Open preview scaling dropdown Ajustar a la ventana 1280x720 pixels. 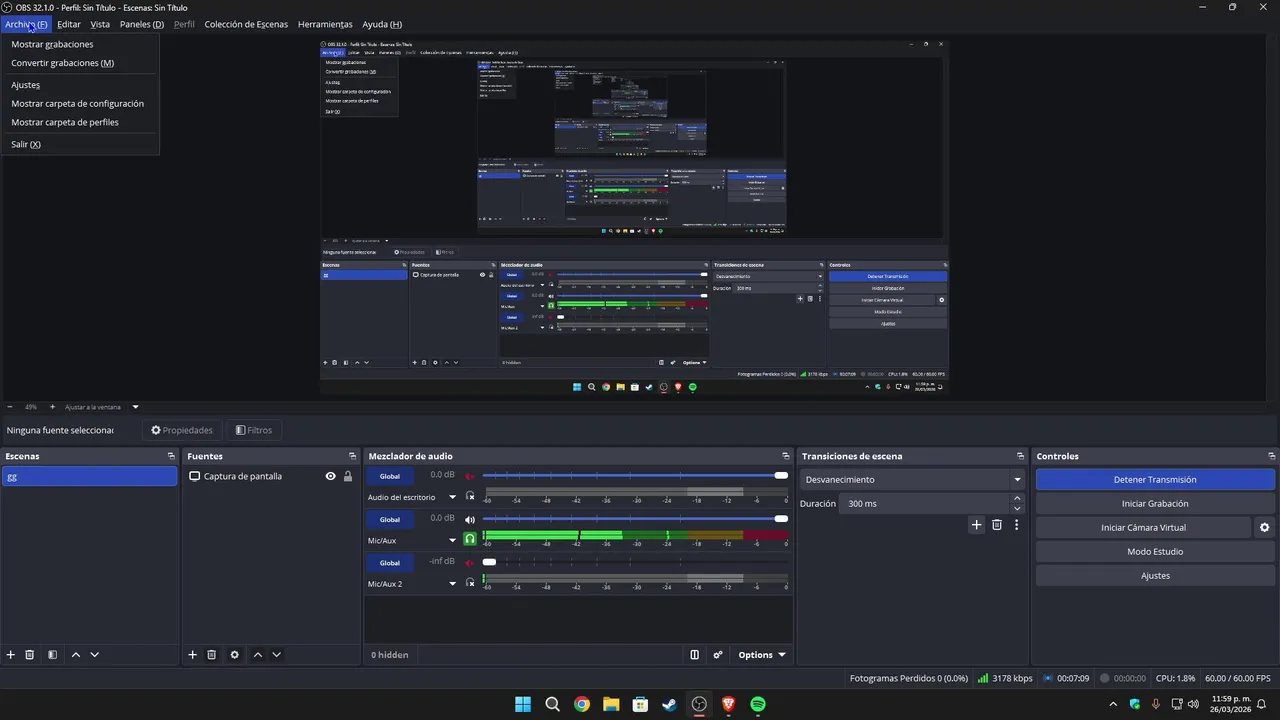pyautogui.click(x=102, y=407)
